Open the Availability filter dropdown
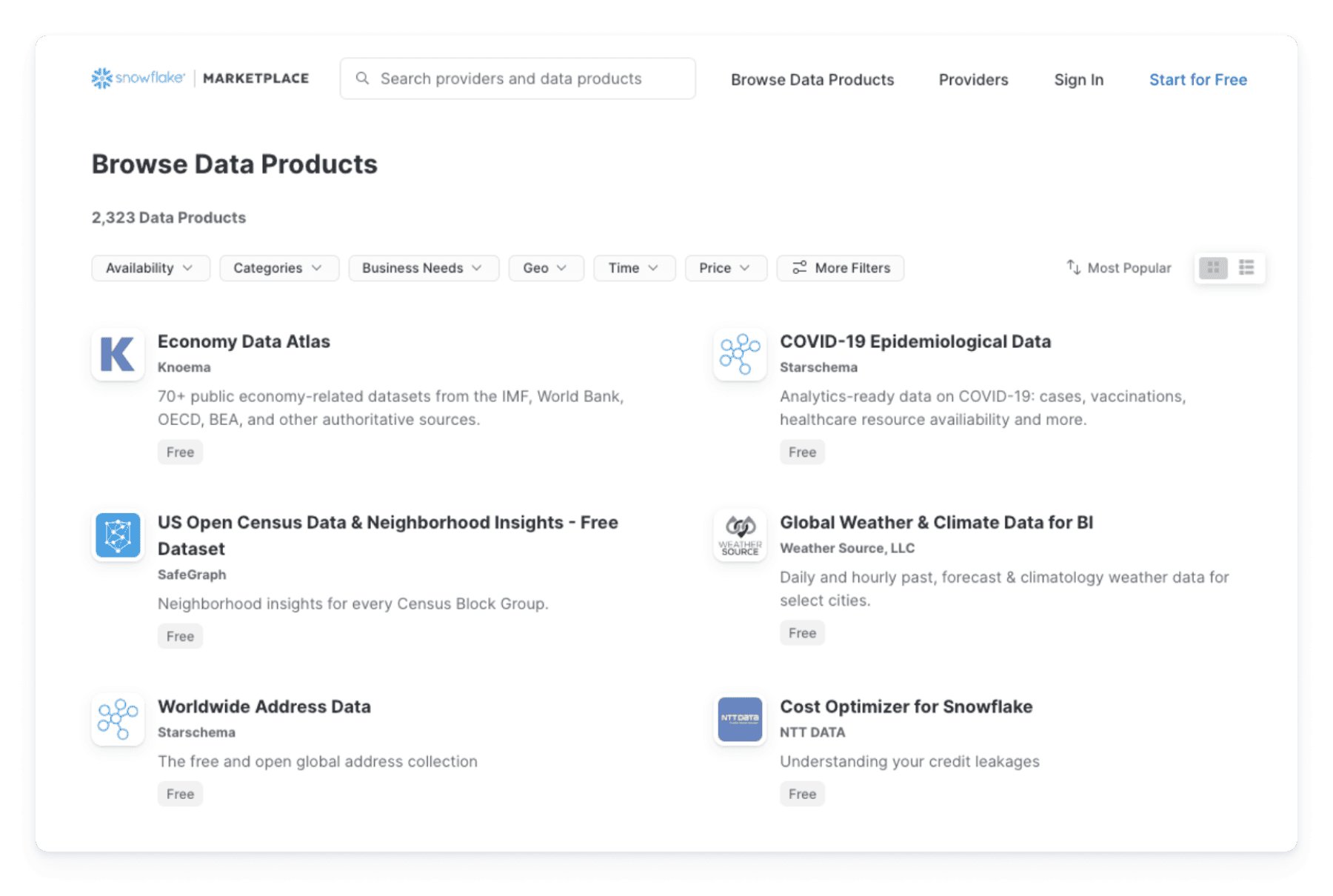 pyautogui.click(x=150, y=268)
